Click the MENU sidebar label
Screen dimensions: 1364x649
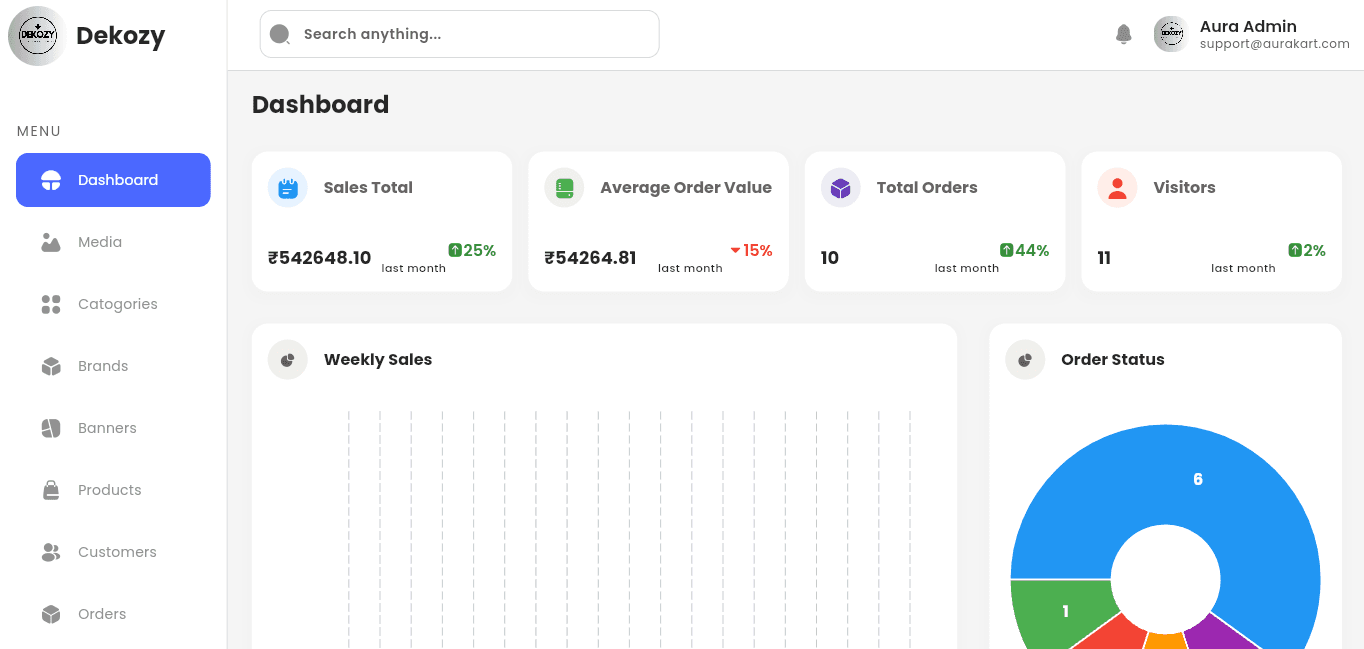(x=39, y=131)
